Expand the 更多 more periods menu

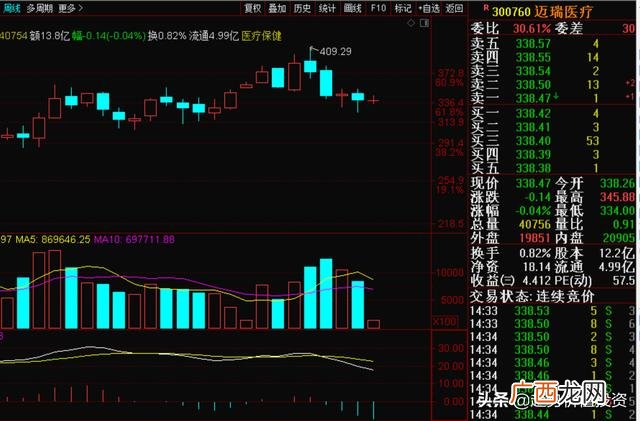click(x=70, y=8)
